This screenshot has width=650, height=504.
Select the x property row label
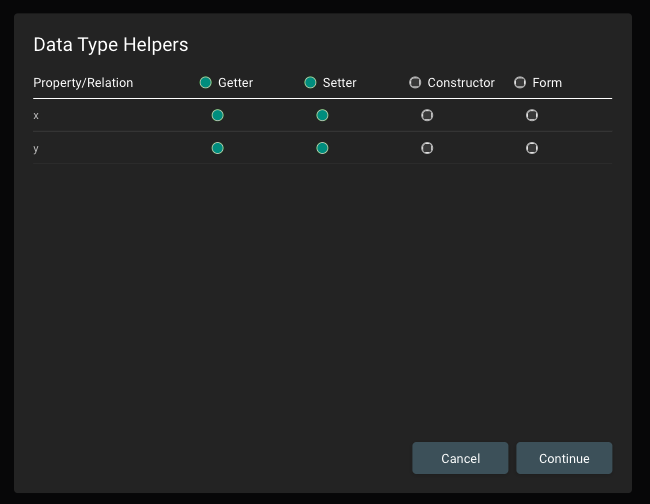pyautogui.click(x=36, y=116)
